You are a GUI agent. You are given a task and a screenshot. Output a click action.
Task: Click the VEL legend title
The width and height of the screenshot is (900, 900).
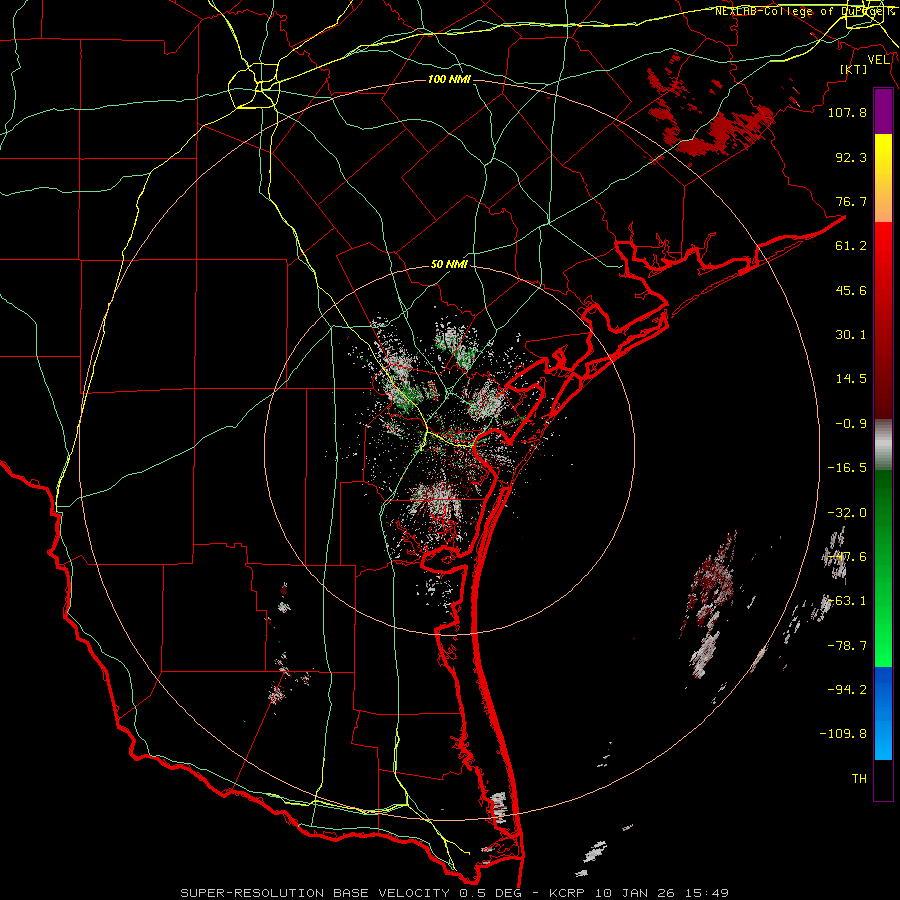878,60
